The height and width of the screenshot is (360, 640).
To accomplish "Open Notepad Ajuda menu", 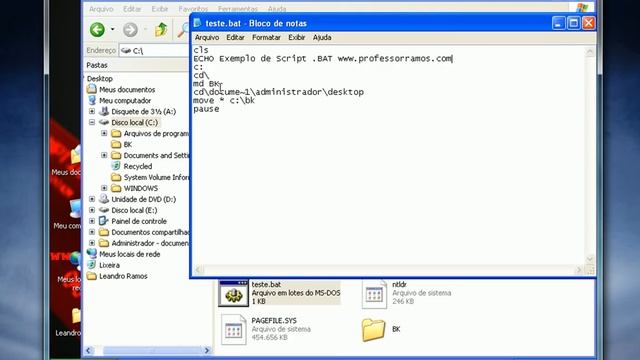I will tap(322, 38).
